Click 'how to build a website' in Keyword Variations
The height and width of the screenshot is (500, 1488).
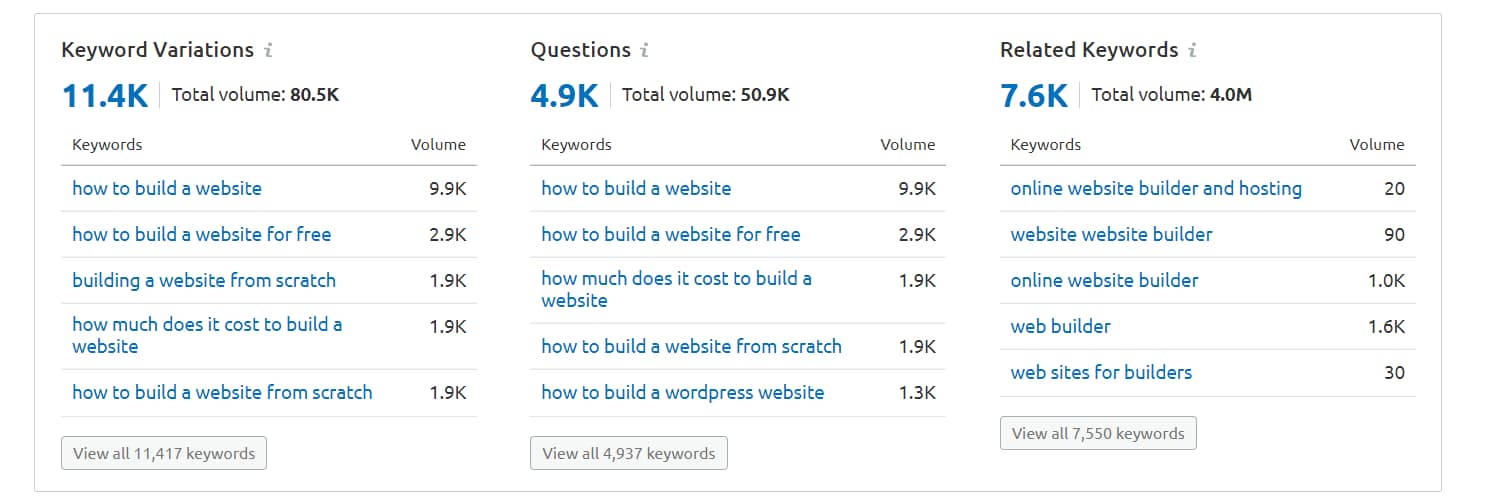point(167,189)
